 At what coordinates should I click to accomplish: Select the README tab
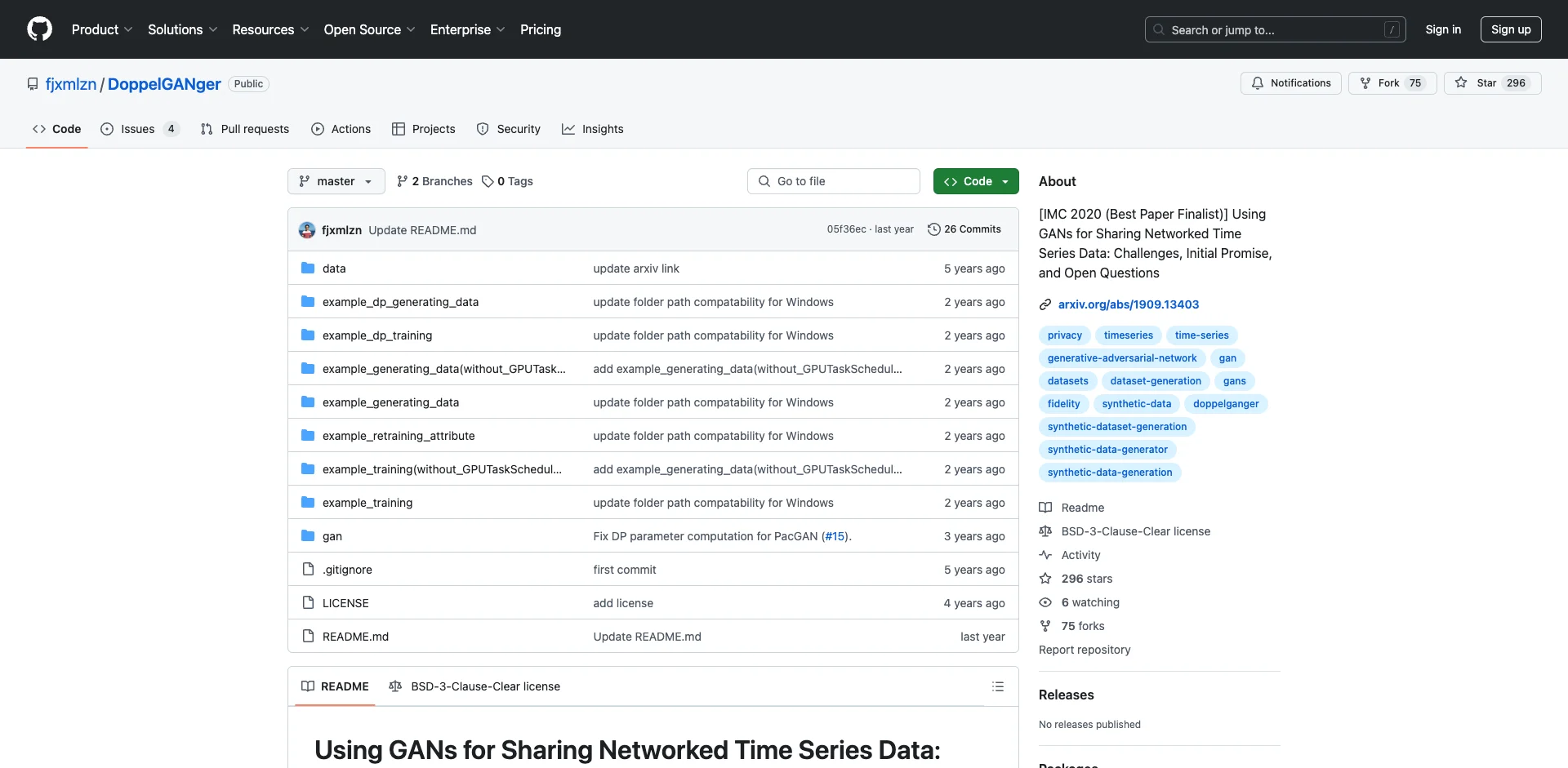tap(335, 686)
